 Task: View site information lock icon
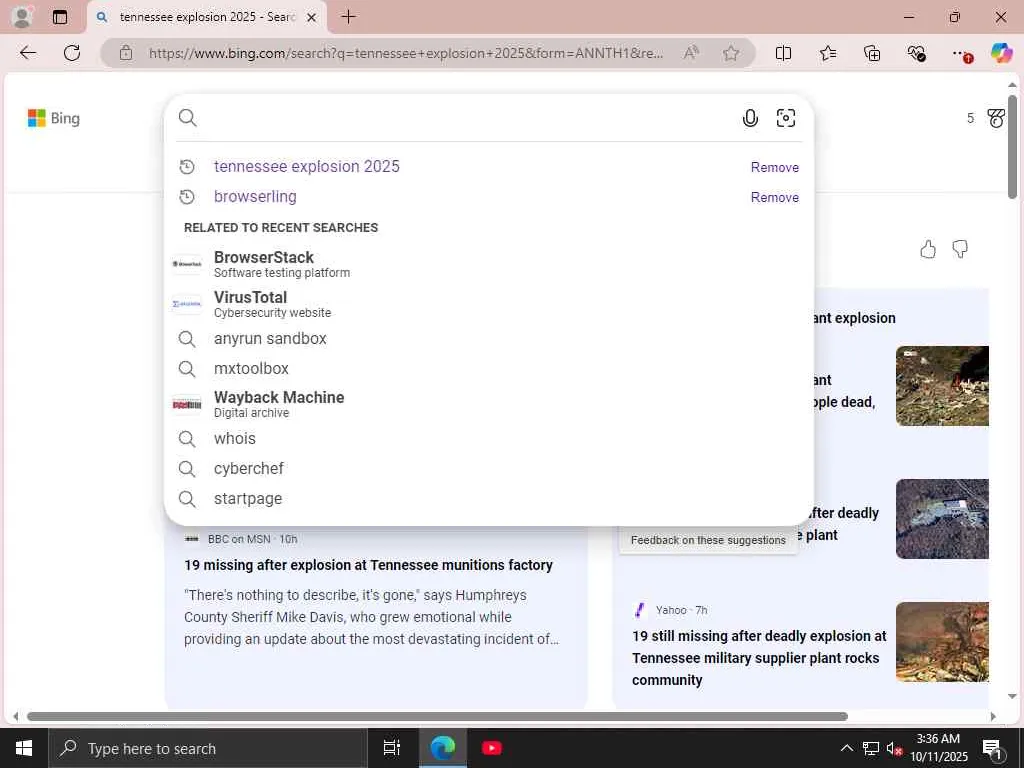click(x=126, y=53)
